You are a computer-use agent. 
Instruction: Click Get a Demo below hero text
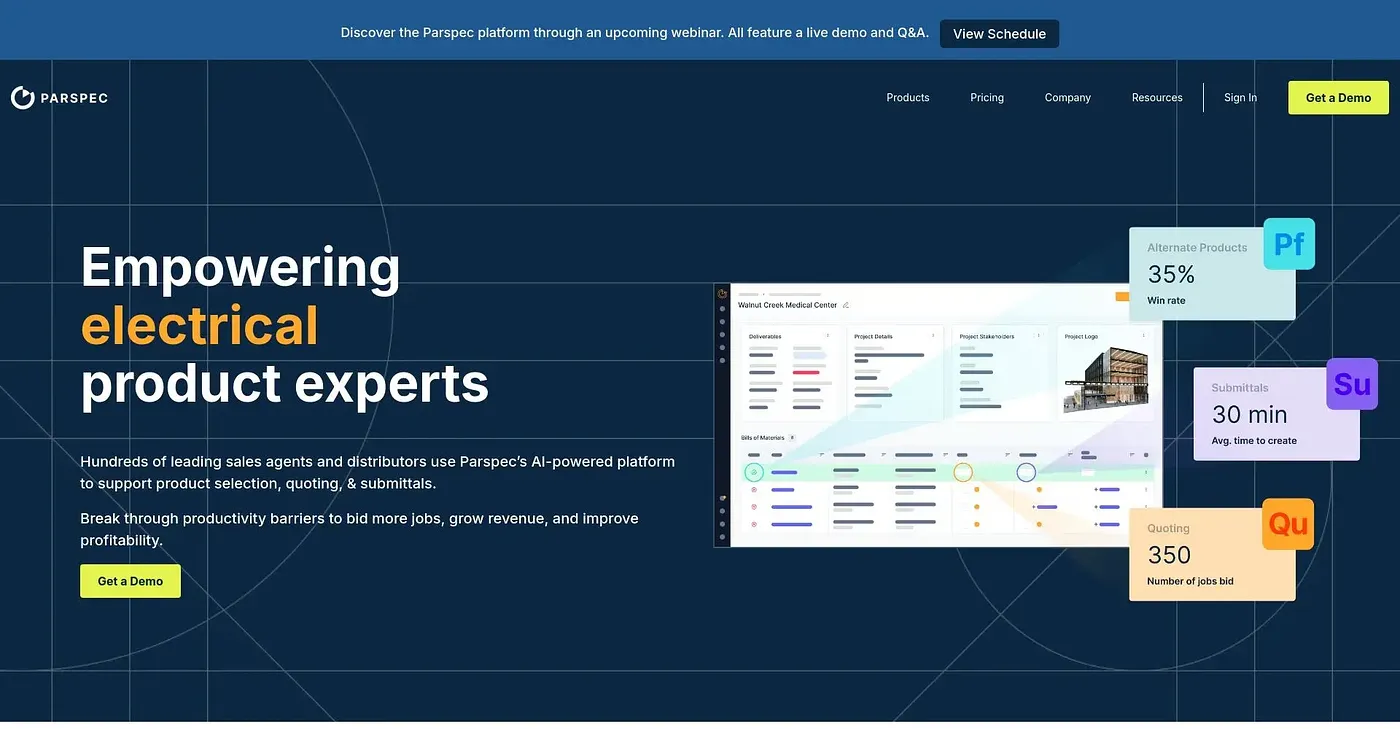tap(130, 581)
